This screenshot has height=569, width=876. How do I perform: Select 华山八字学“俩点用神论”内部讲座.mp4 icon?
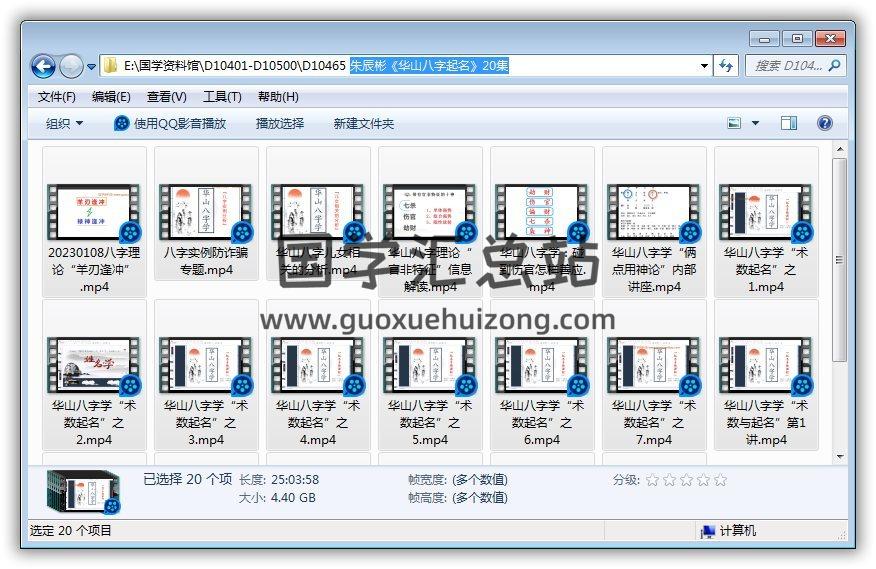coord(654,212)
